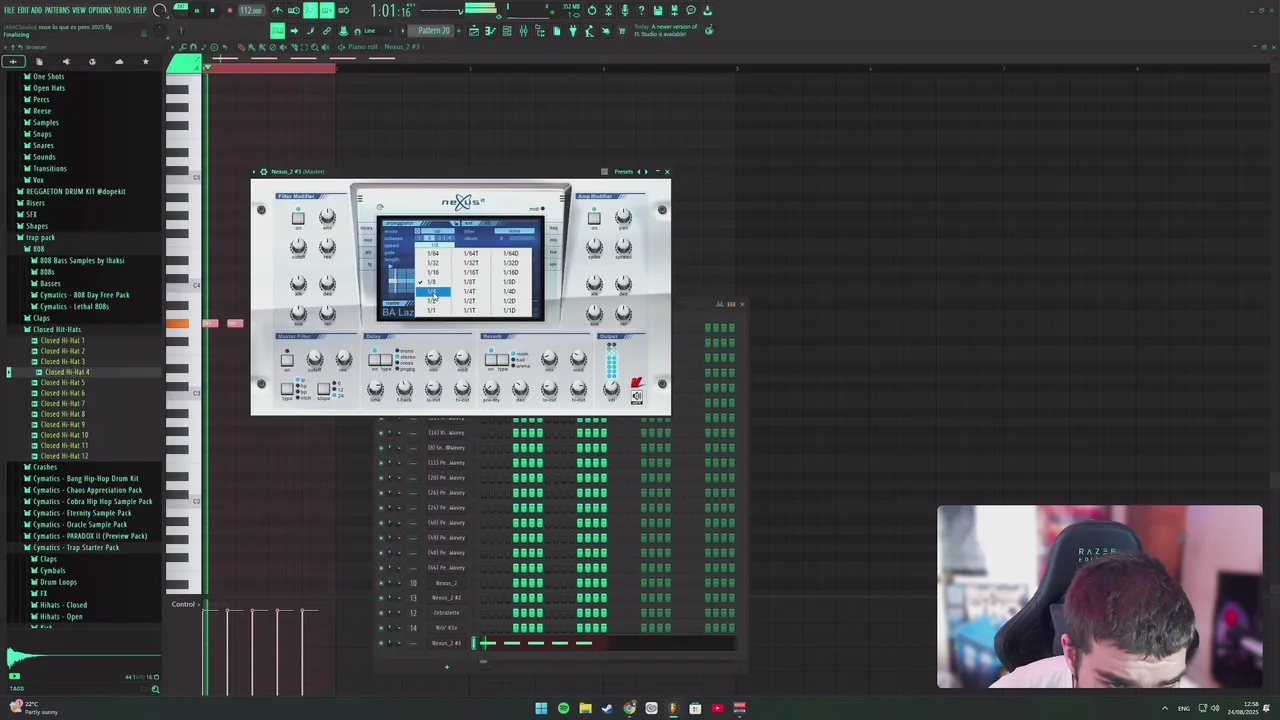
Task: Open the Nexus plugin settings gear icon
Action: [263, 172]
